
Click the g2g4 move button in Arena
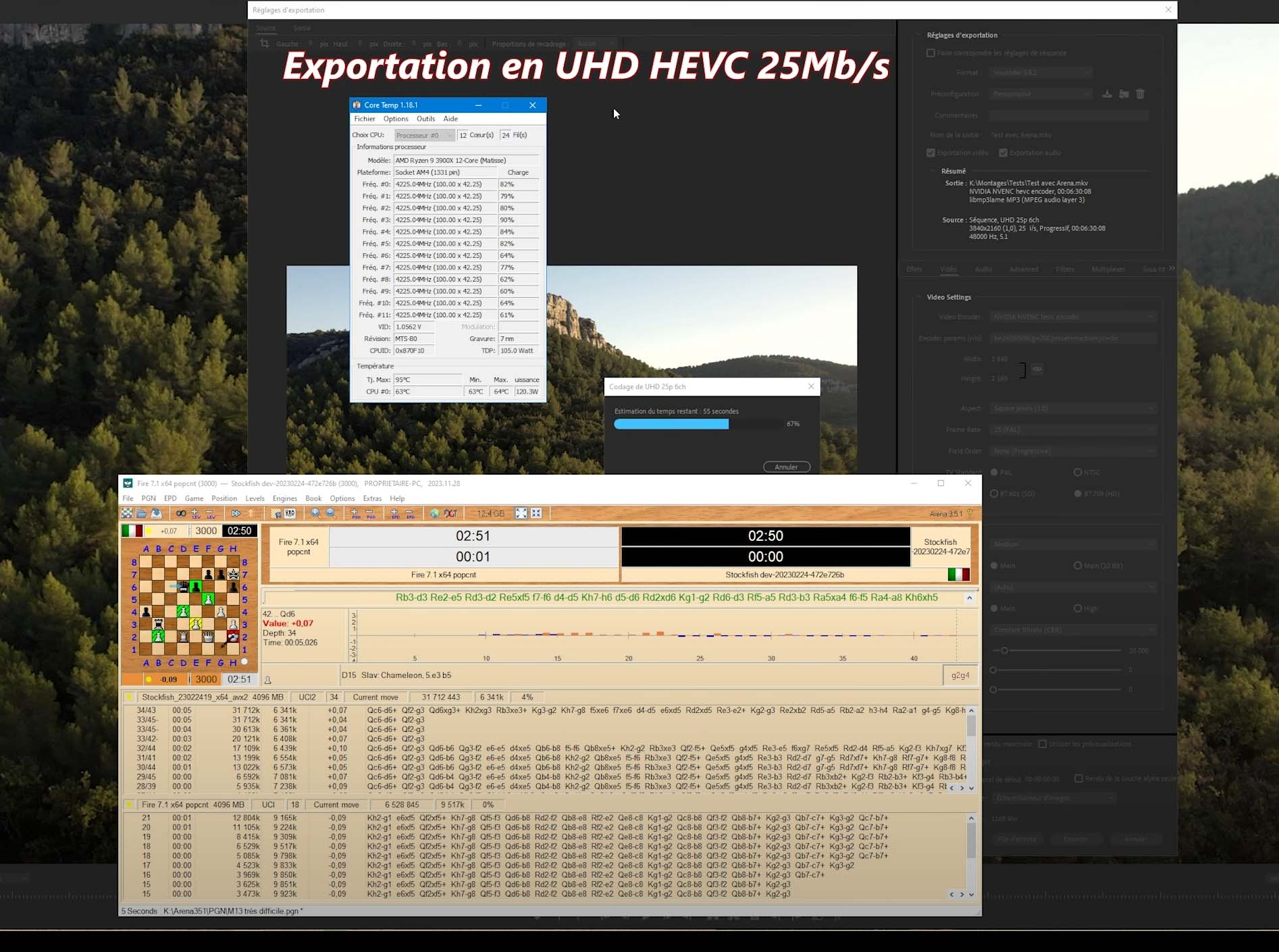click(x=960, y=675)
